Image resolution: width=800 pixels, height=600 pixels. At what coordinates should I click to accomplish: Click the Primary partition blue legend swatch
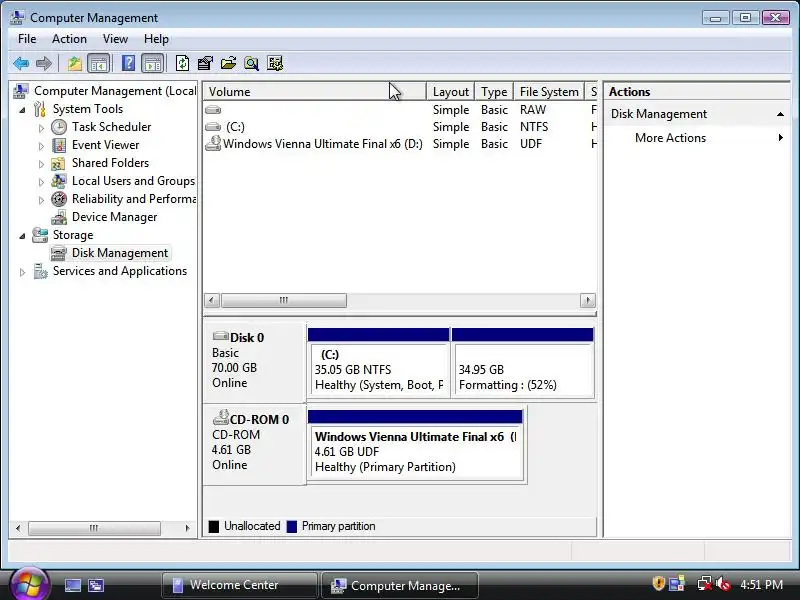[x=292, y=526]
